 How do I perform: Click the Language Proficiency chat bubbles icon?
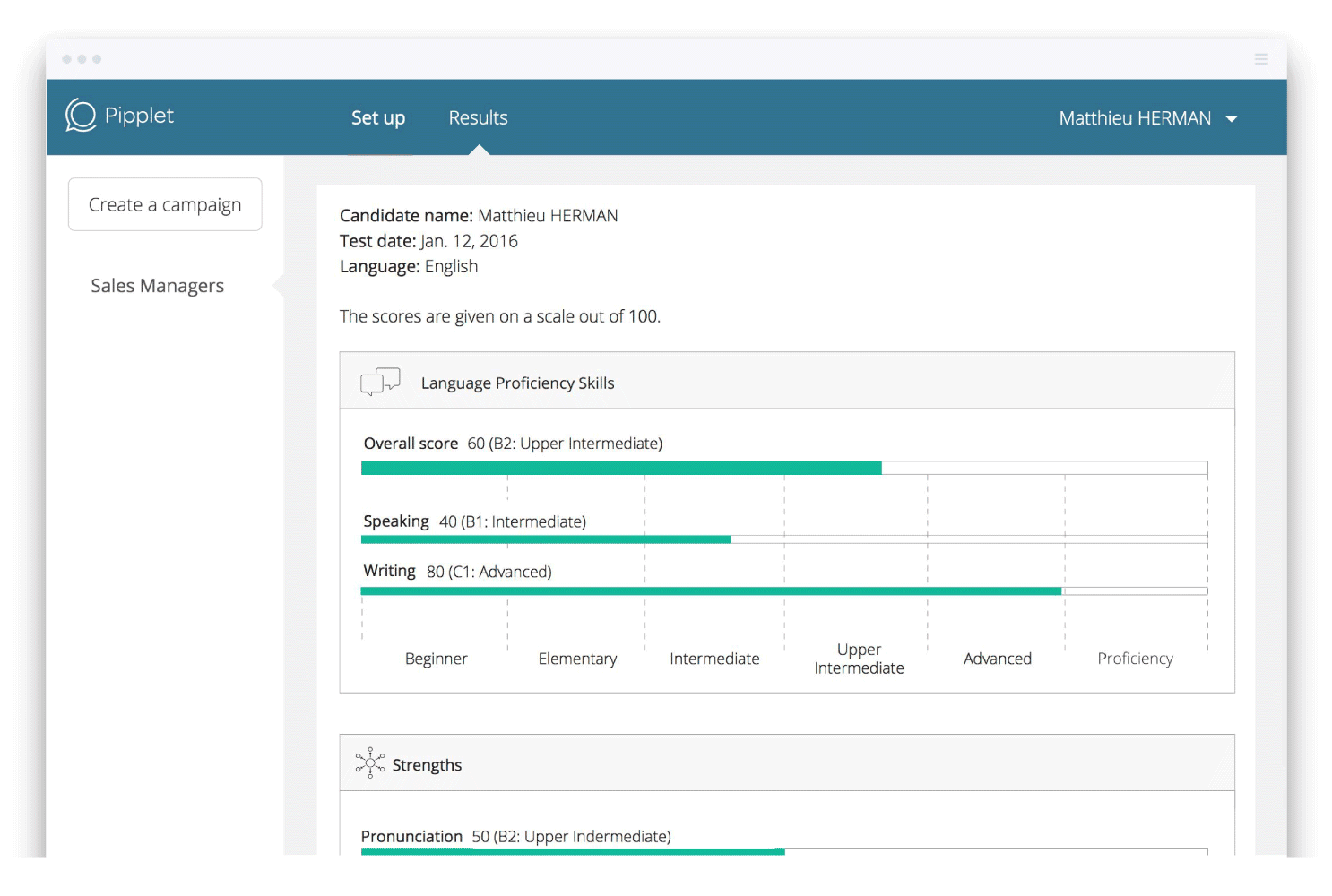[x=380, y=382]
